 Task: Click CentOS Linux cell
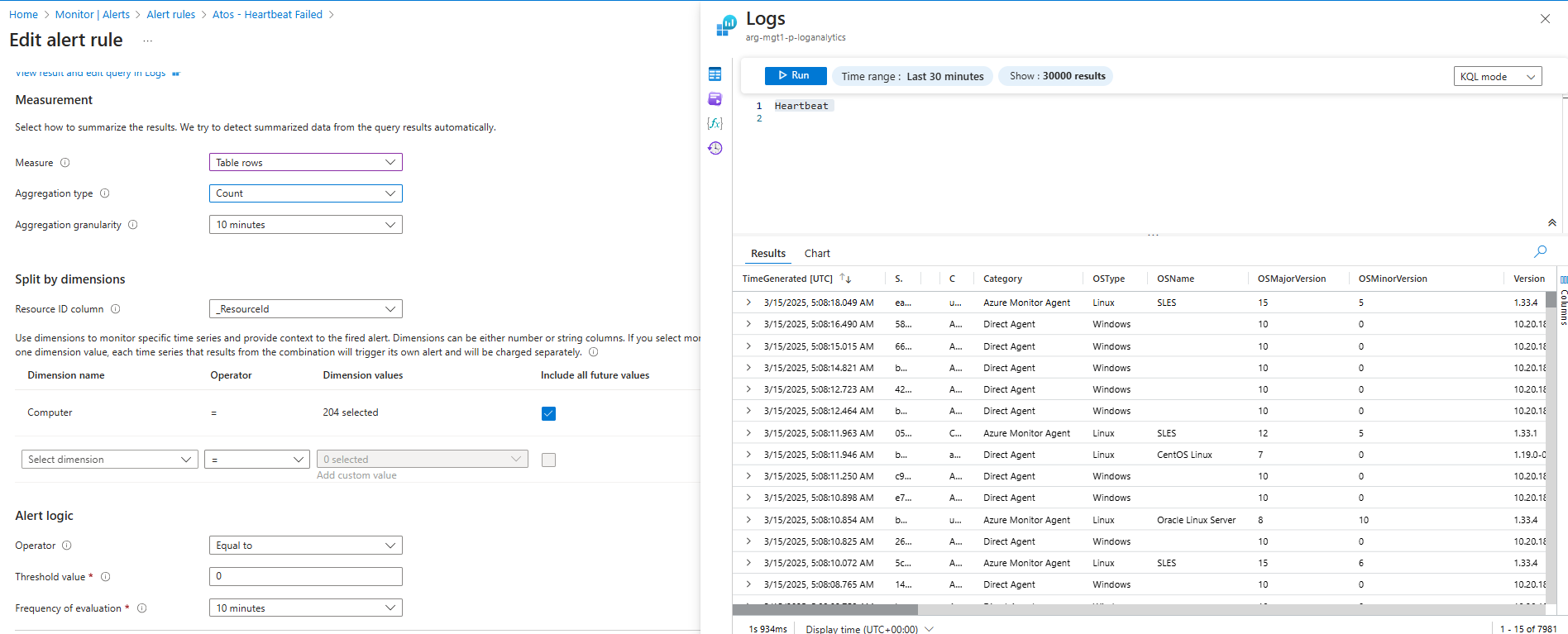click(x=1184, y=455)
